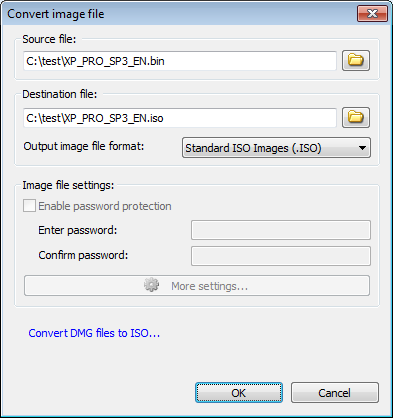Browse for source file with folder icon
The image size is (393, 418).
[x=356, y=61]
